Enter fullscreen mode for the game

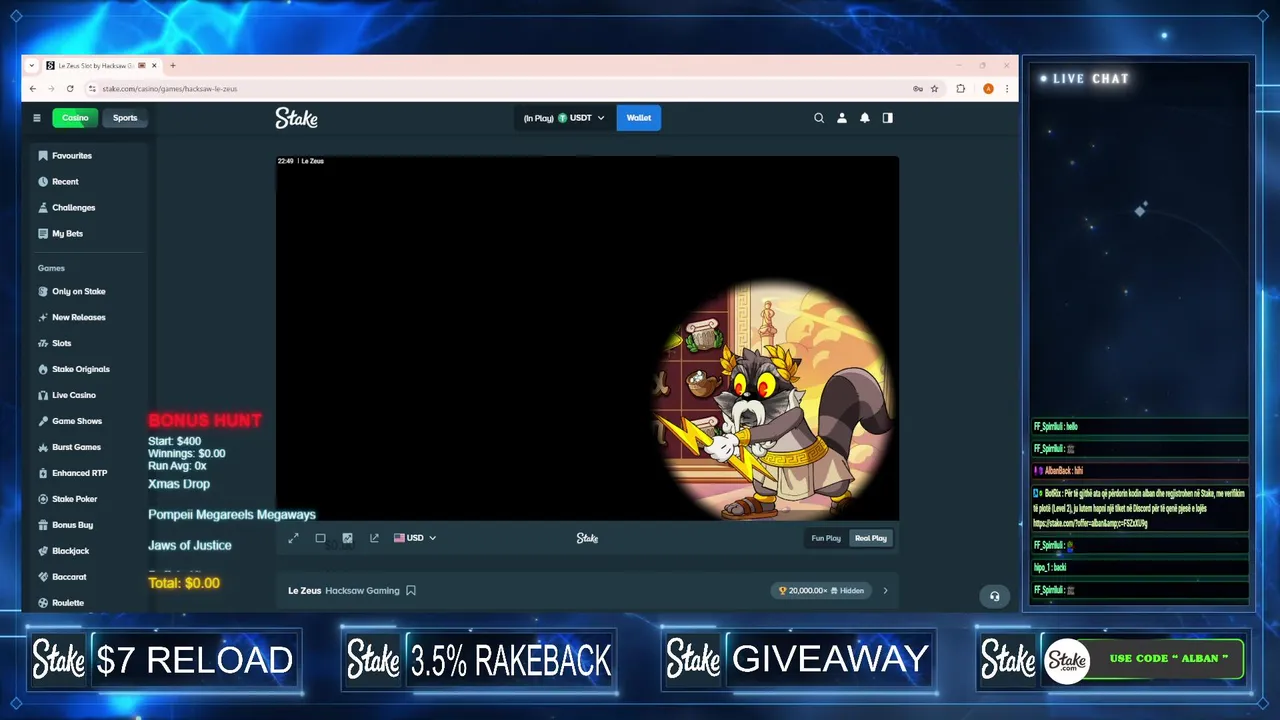coord(294,538)
